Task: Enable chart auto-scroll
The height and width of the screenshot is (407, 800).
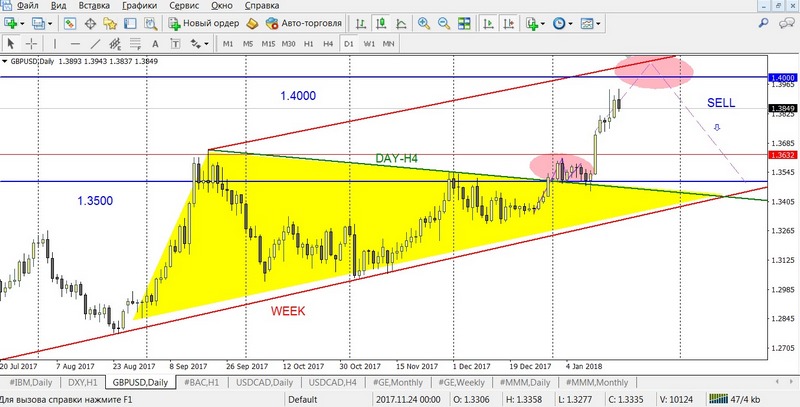Action: (486, 23)
